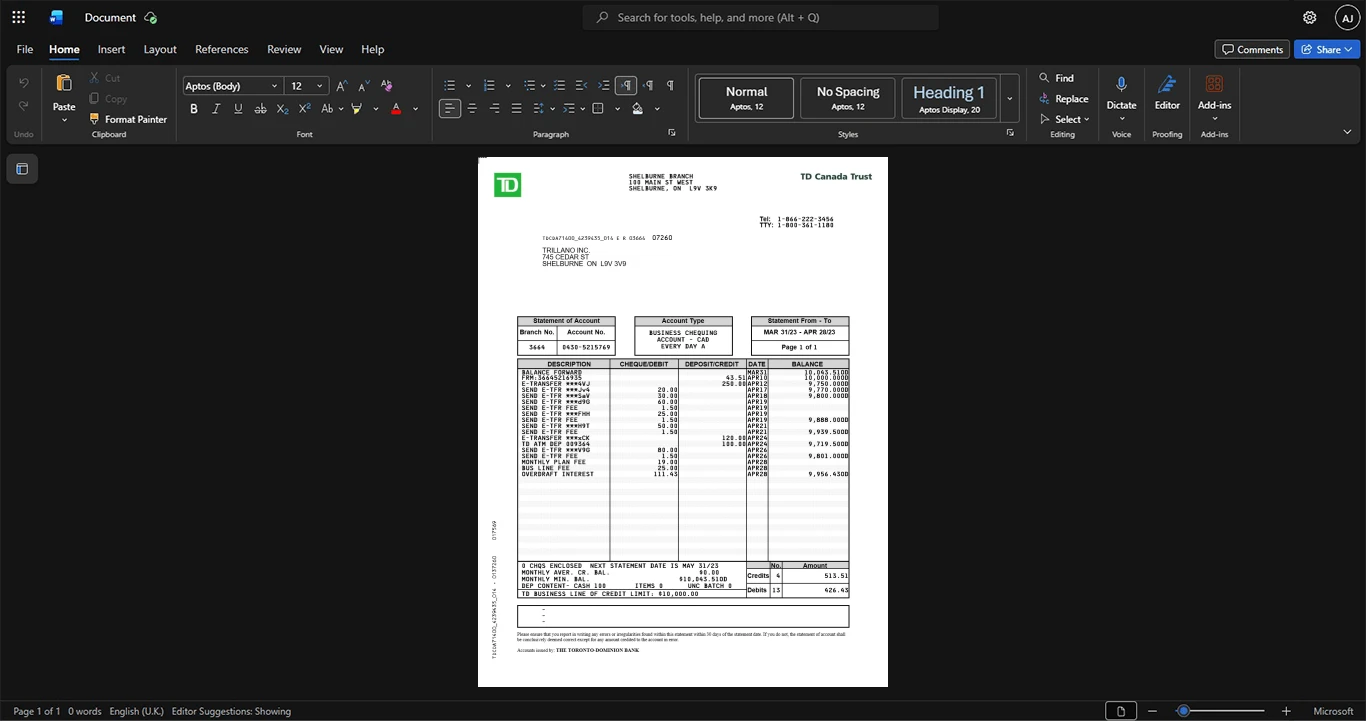This screenshot has width=1366, height=721.
Task: Clear formatting using the eraser icon
Action: 387,86
